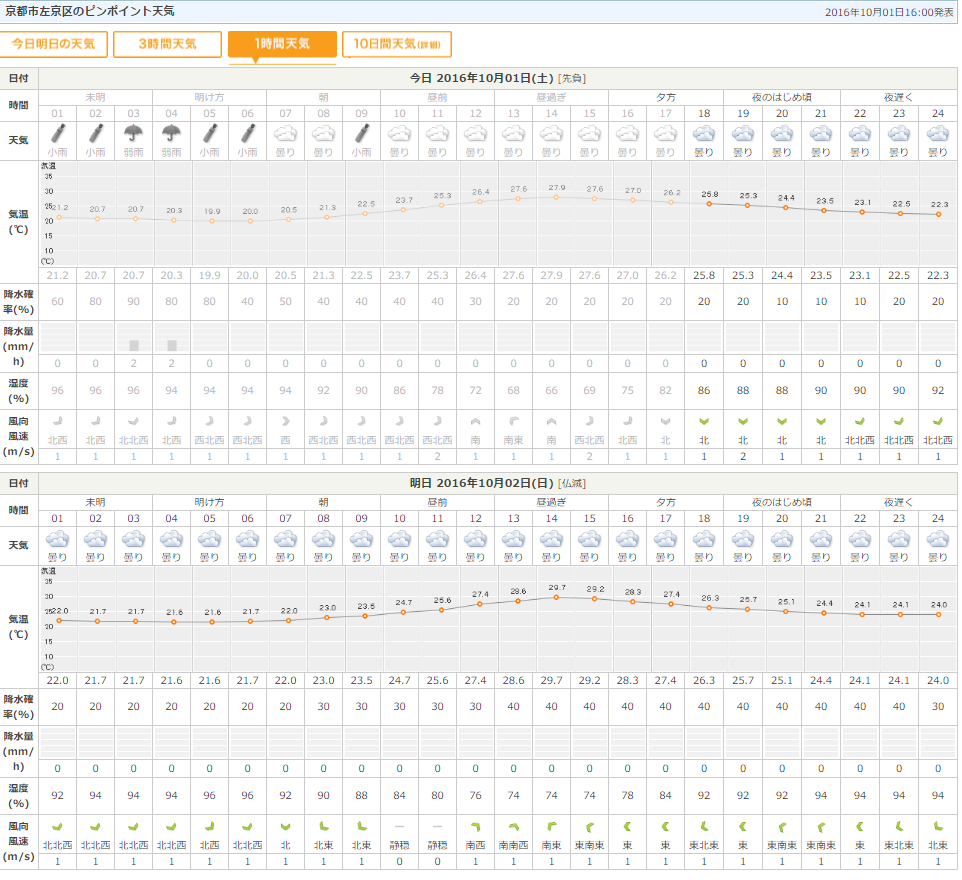962x880 pixels.
Task: Click tomorrow's 24時 precipitation probability 30
Action: pos(938,707)
